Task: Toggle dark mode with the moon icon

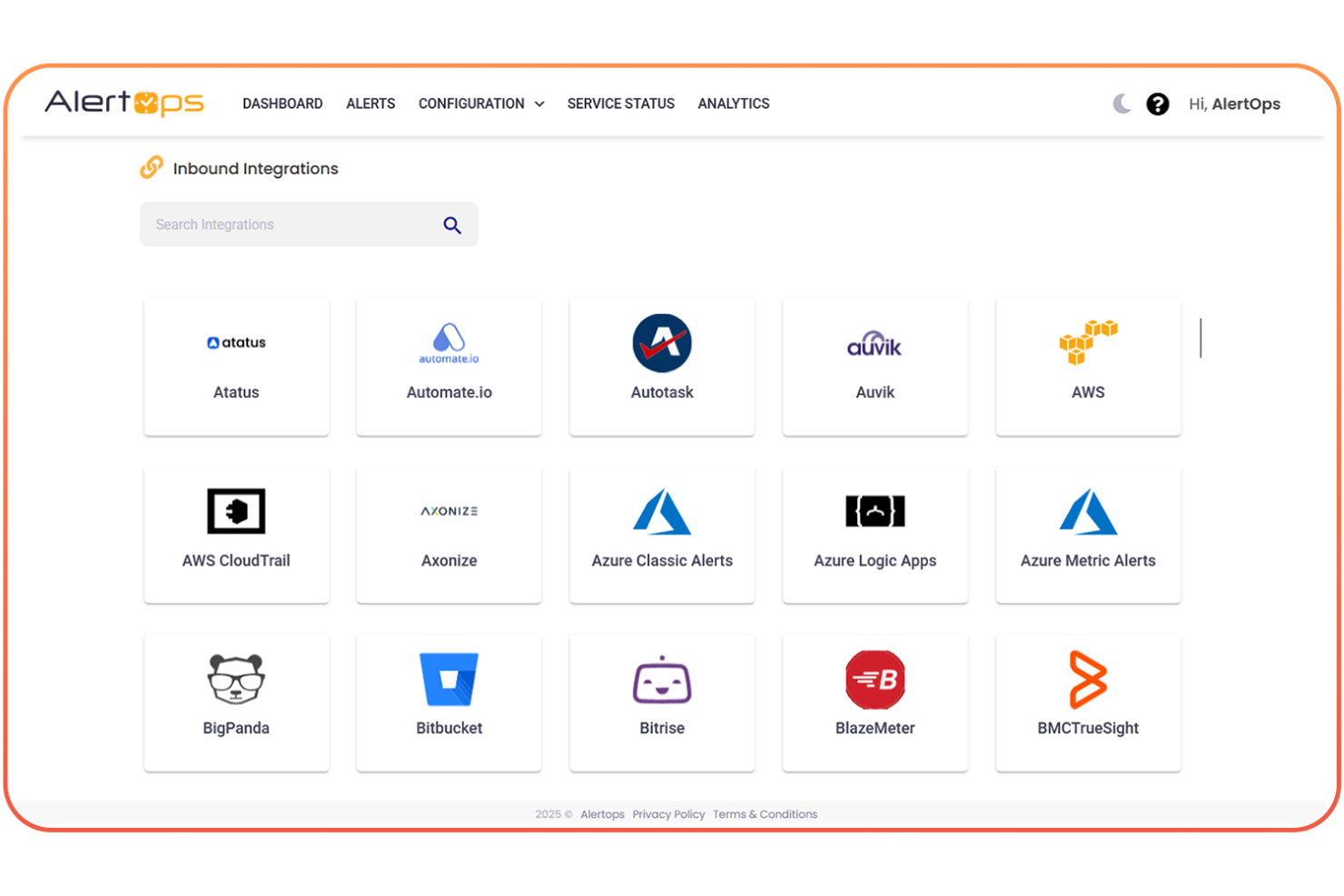Action: (x=1122, y=103)
